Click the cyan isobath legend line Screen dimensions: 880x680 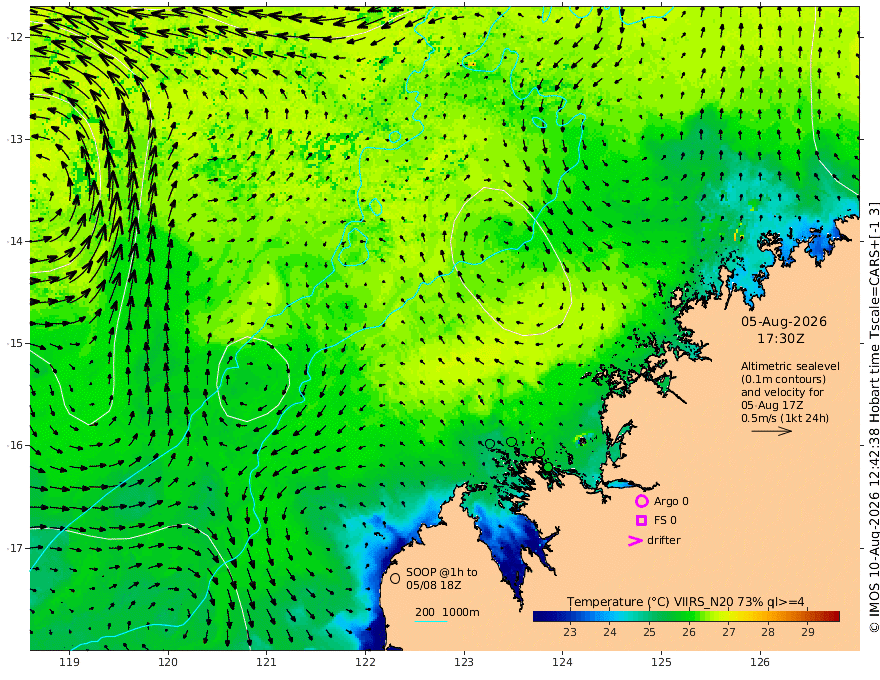point(431,622)
